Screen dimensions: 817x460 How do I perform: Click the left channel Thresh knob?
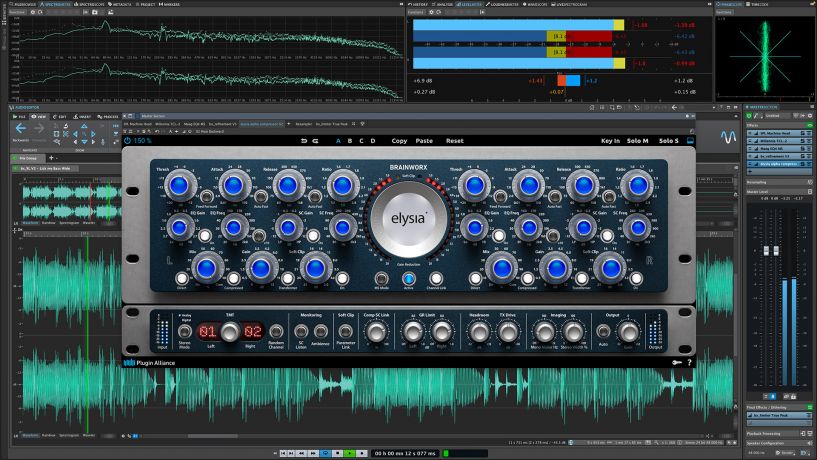click(179, 185)
